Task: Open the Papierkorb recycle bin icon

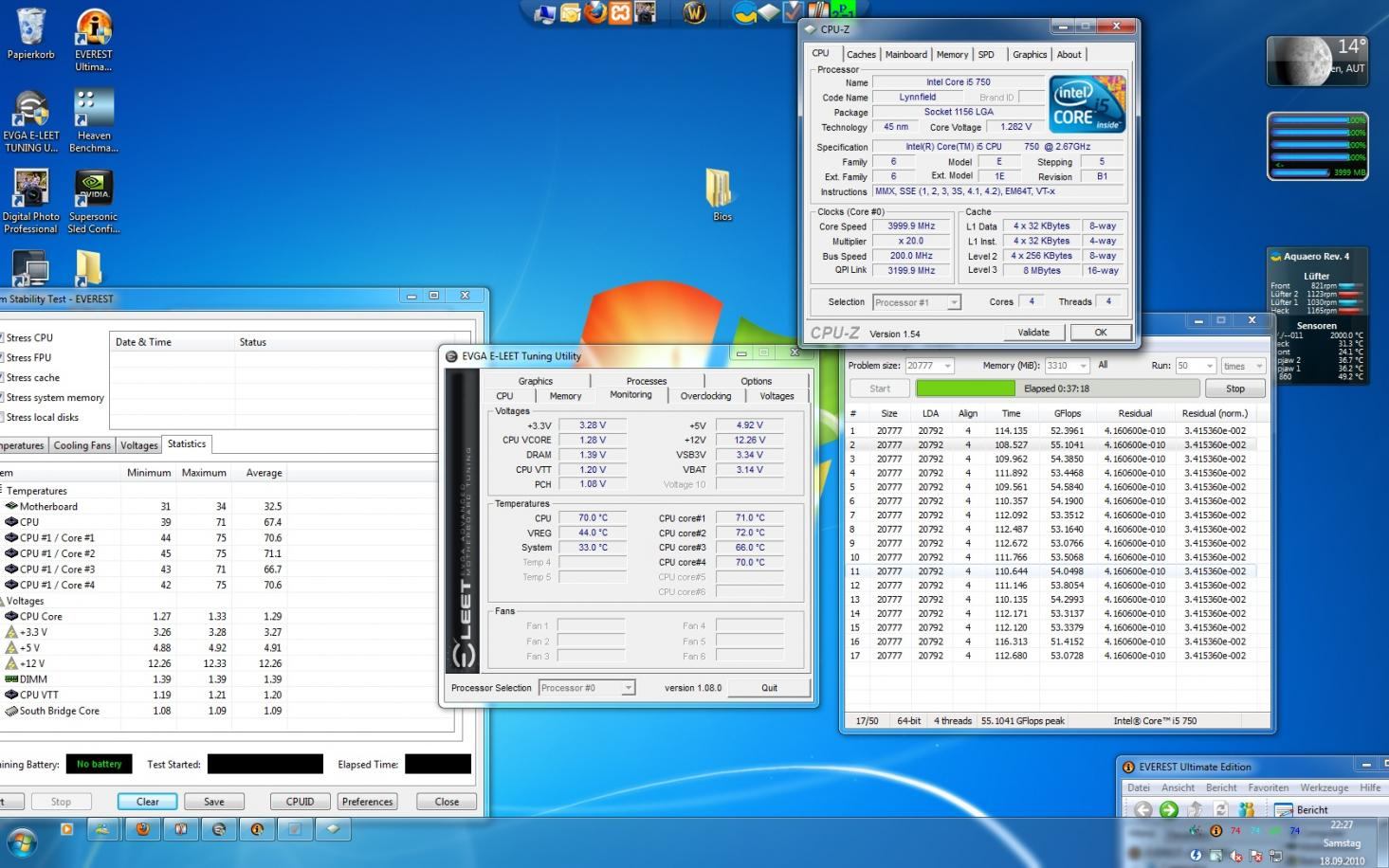Action: (30, 28)
